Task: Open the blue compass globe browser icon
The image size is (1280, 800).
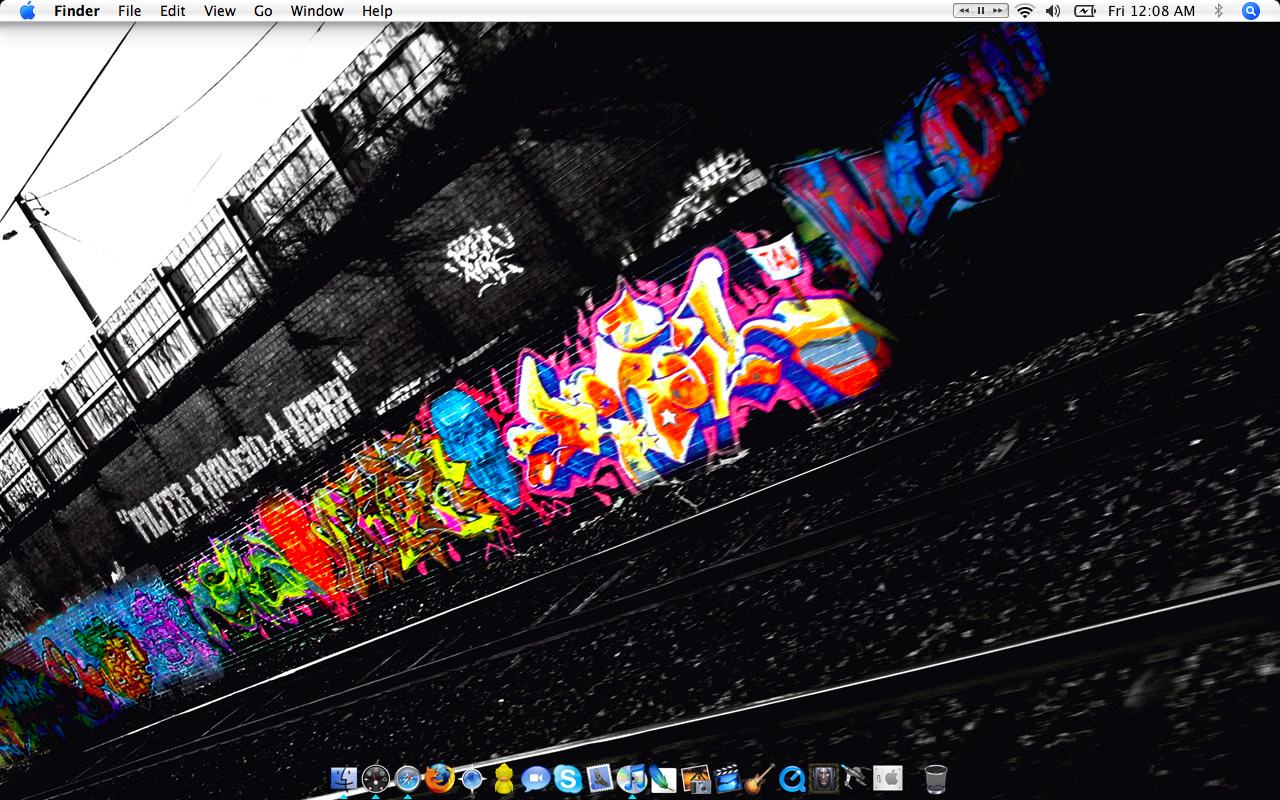Action: tap(472, 778)
